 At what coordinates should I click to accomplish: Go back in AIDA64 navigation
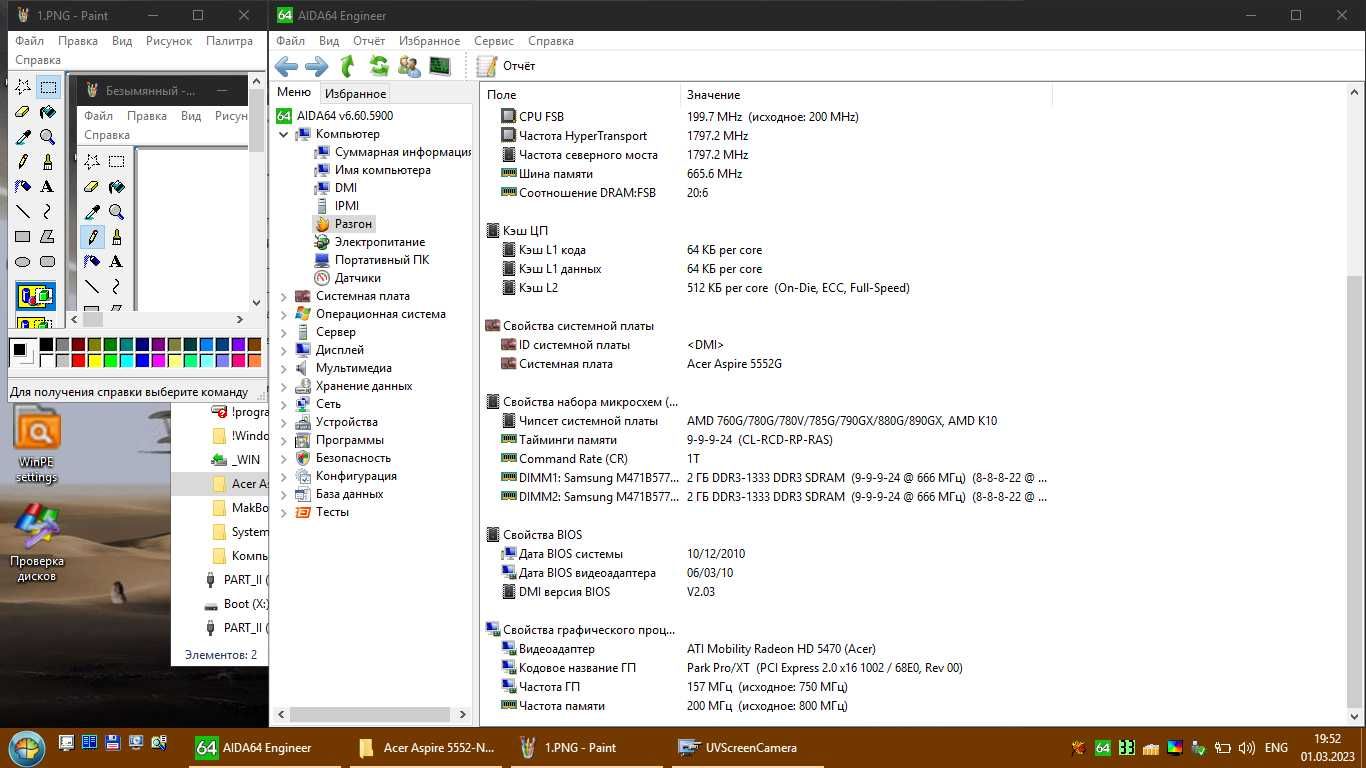[x=287, y=66]
